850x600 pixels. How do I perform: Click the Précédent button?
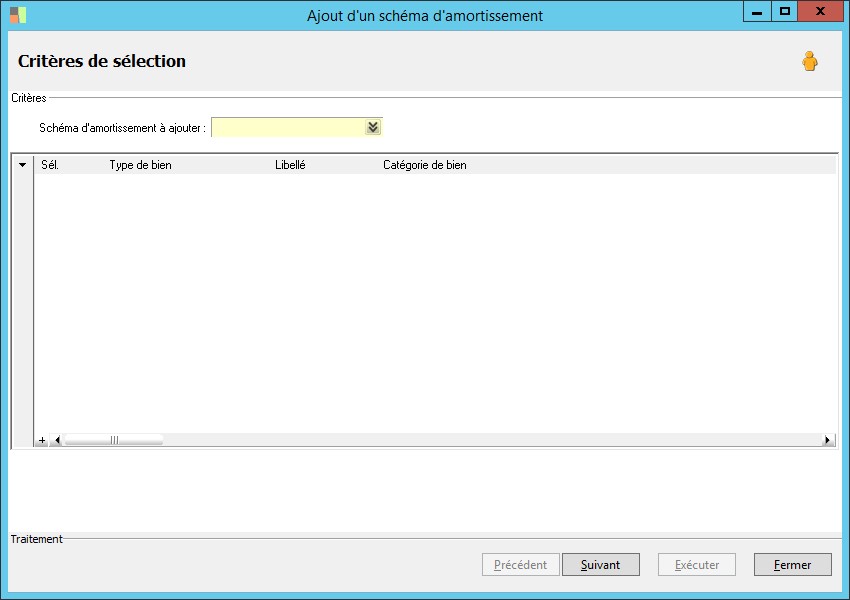click(x=520, y=565)
